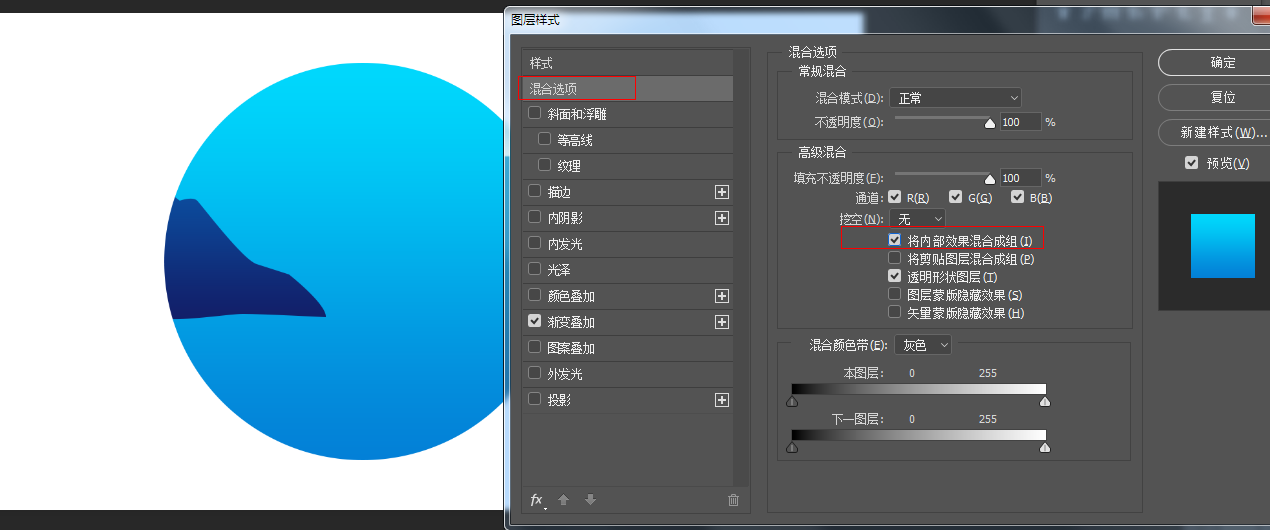Check 将剪贴图层混合成组 option
The image size is (1270, 530).
(895, 259)
